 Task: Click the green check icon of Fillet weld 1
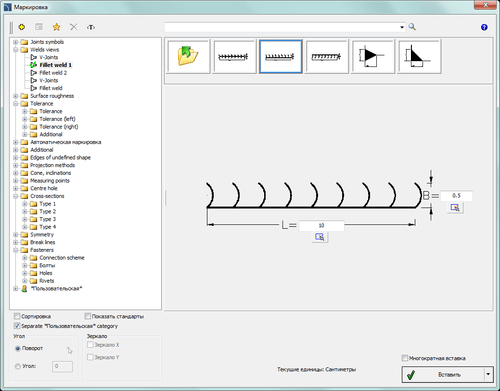tap(33, 65)
